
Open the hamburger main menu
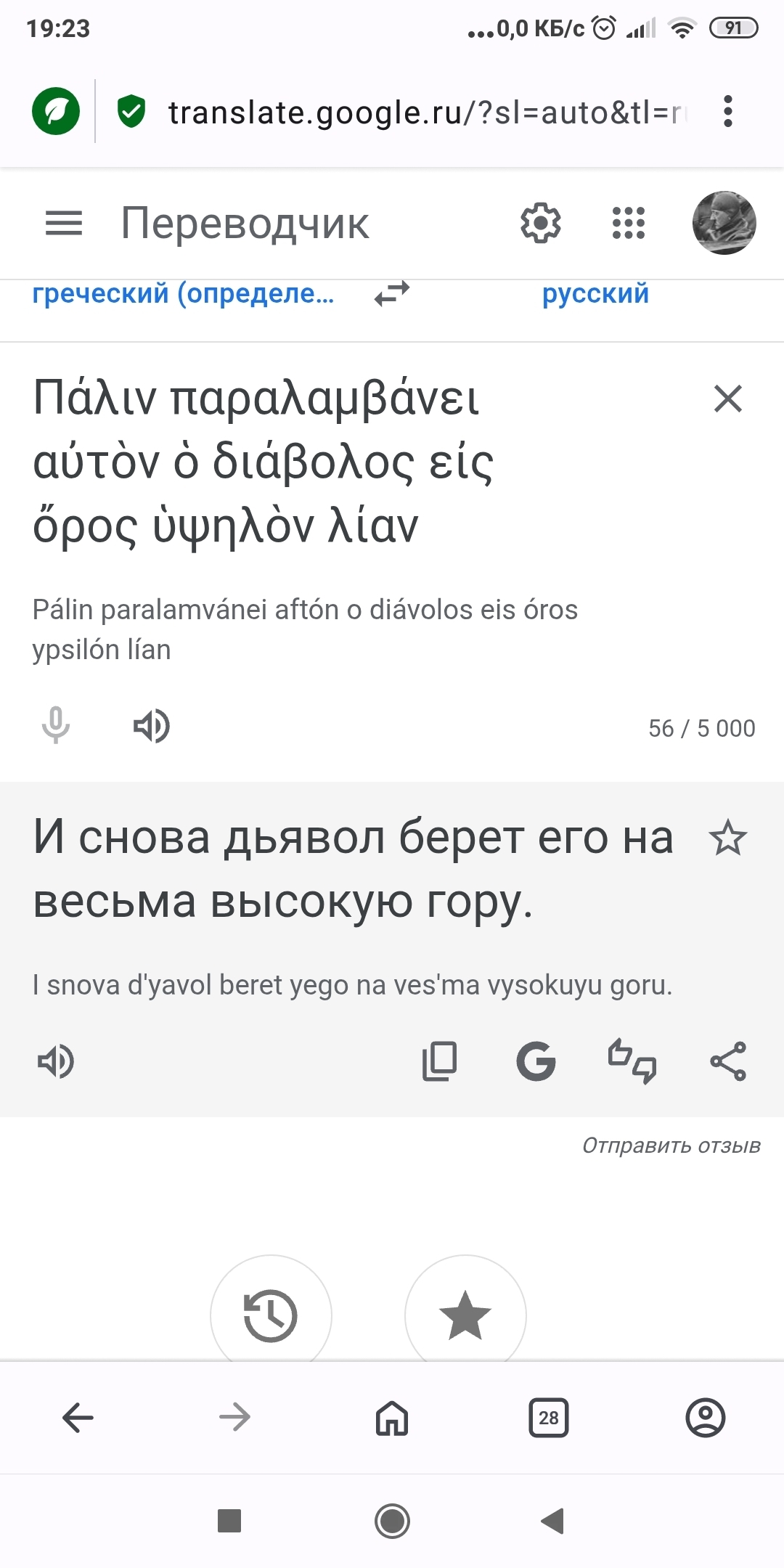[x=64, y=223]
